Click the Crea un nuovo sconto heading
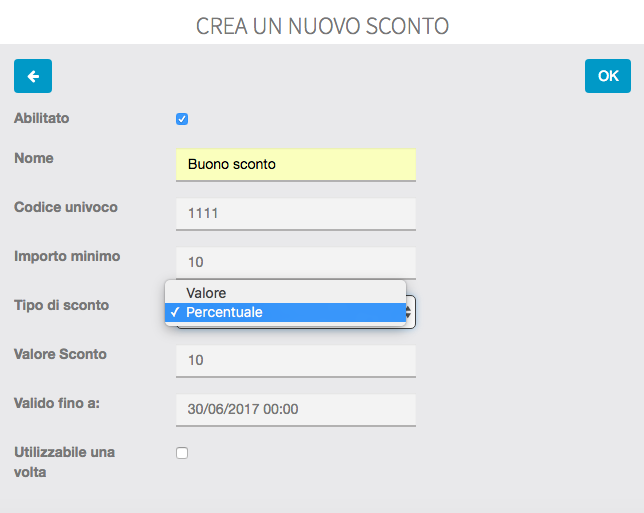The image size is (644, 513). [x=322, y=24]
